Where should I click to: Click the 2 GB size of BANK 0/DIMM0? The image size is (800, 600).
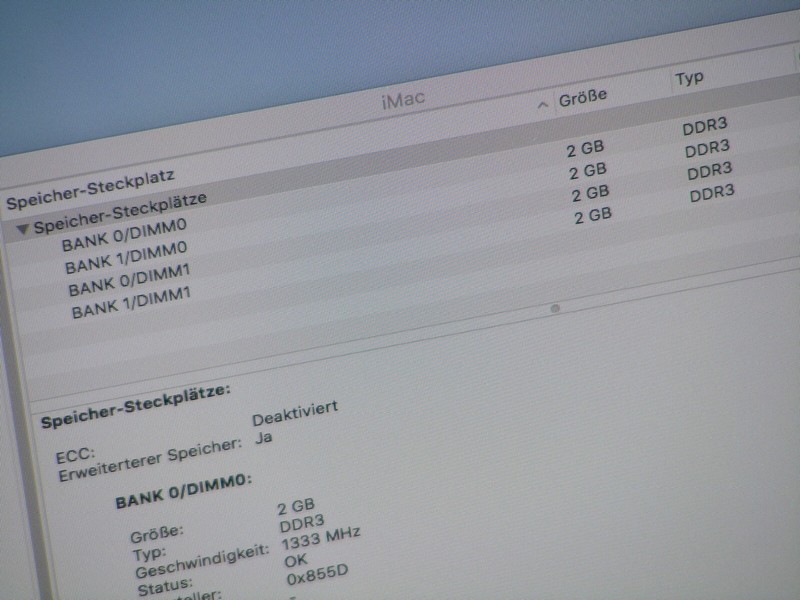585,148
